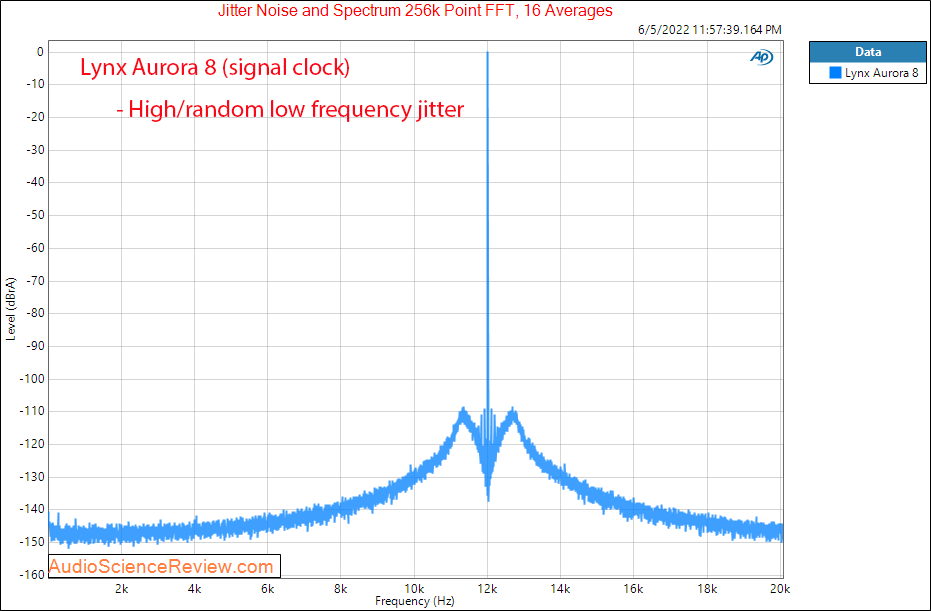Click the 4k frequency axis label
931x611 pixels.
194,588
